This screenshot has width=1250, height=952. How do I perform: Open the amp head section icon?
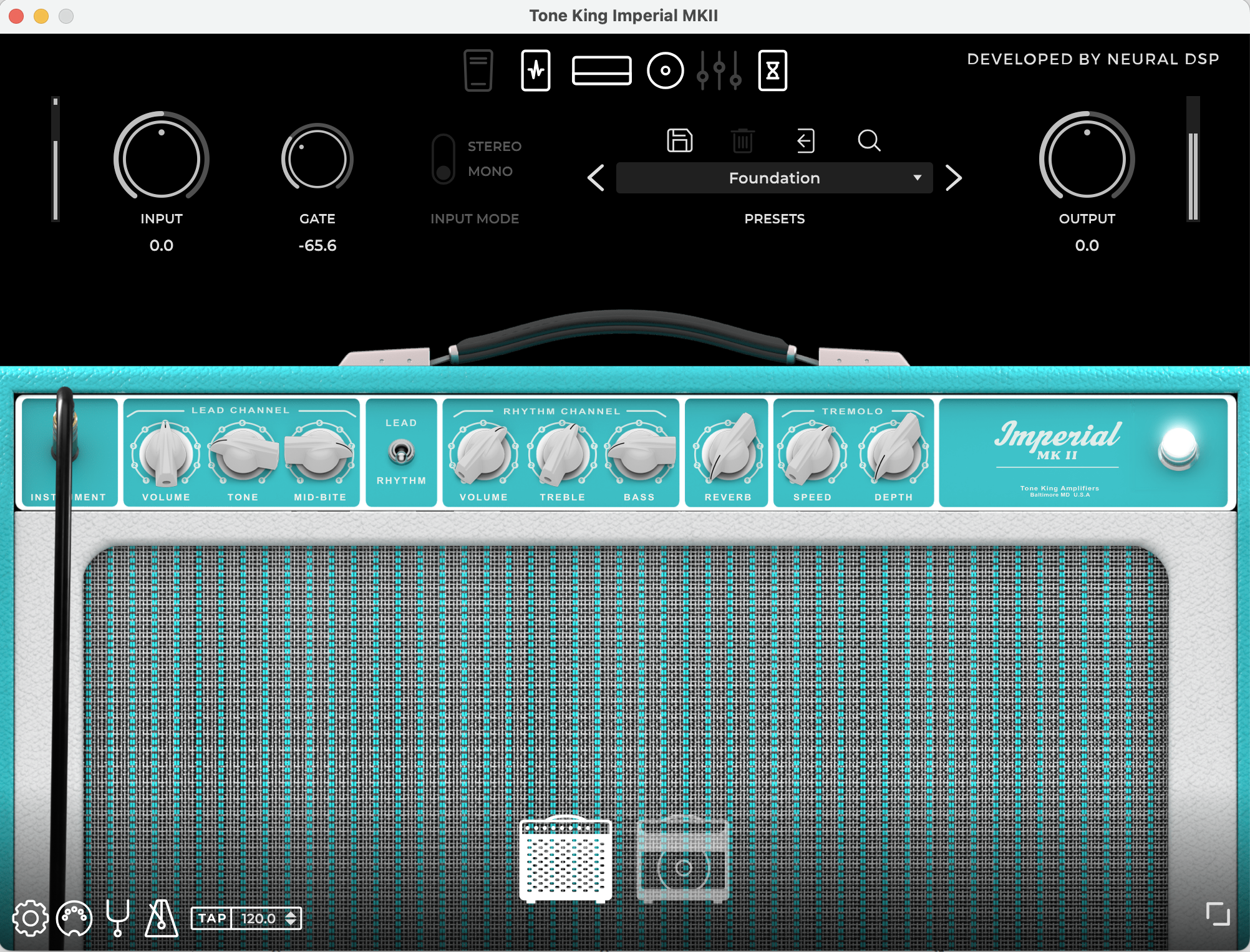point(601,70)
